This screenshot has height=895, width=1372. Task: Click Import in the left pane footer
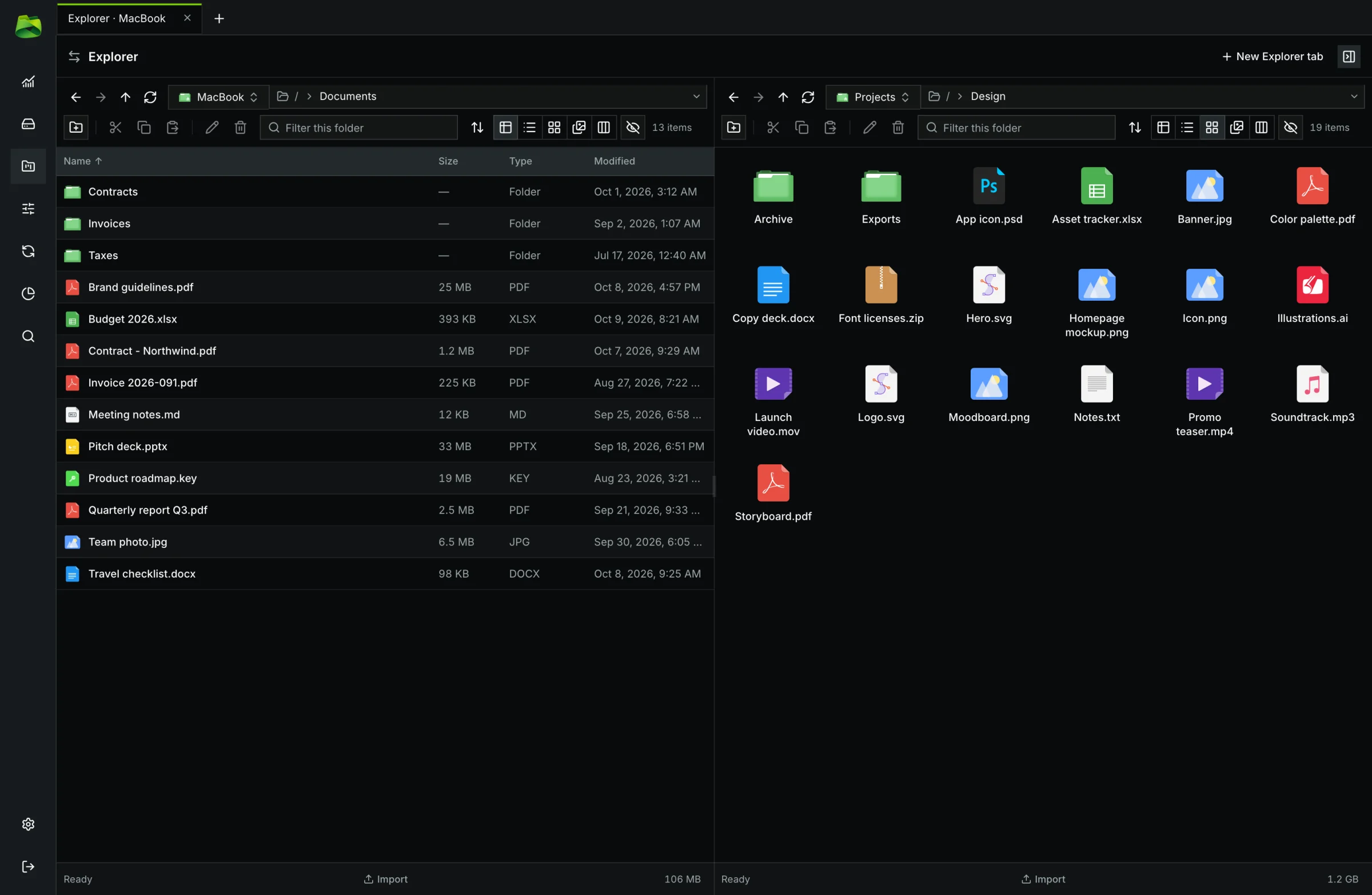(386, 880)
